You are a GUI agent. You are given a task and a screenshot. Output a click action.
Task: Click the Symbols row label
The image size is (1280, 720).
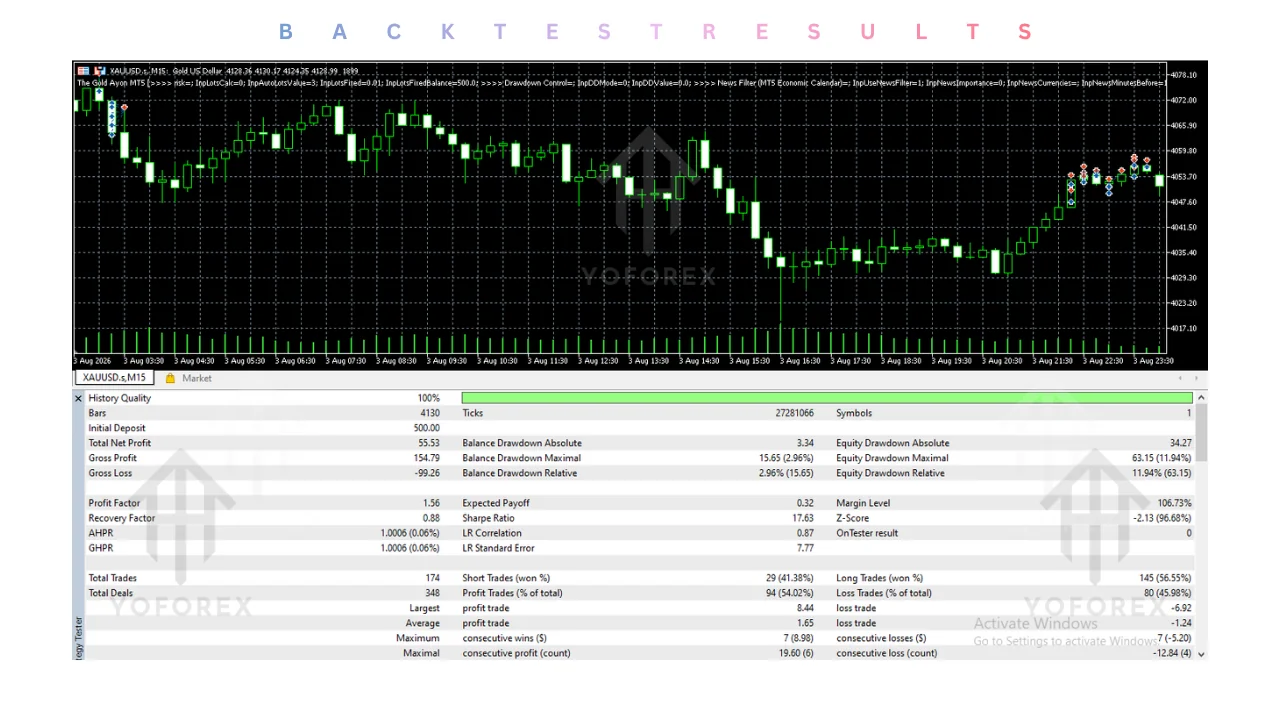[854, 413]
